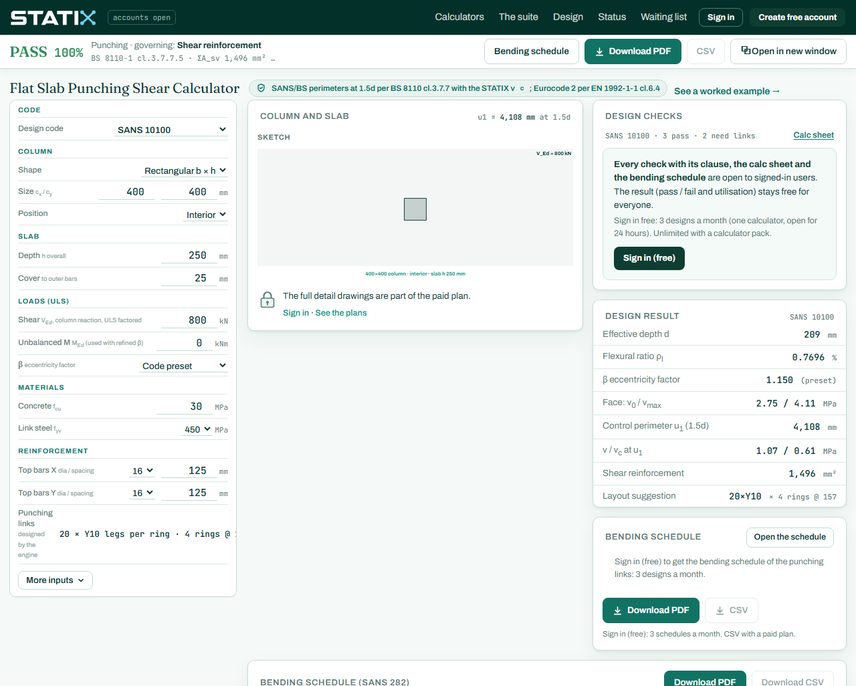Click the Top bars X spacing field

pos(189,470)
